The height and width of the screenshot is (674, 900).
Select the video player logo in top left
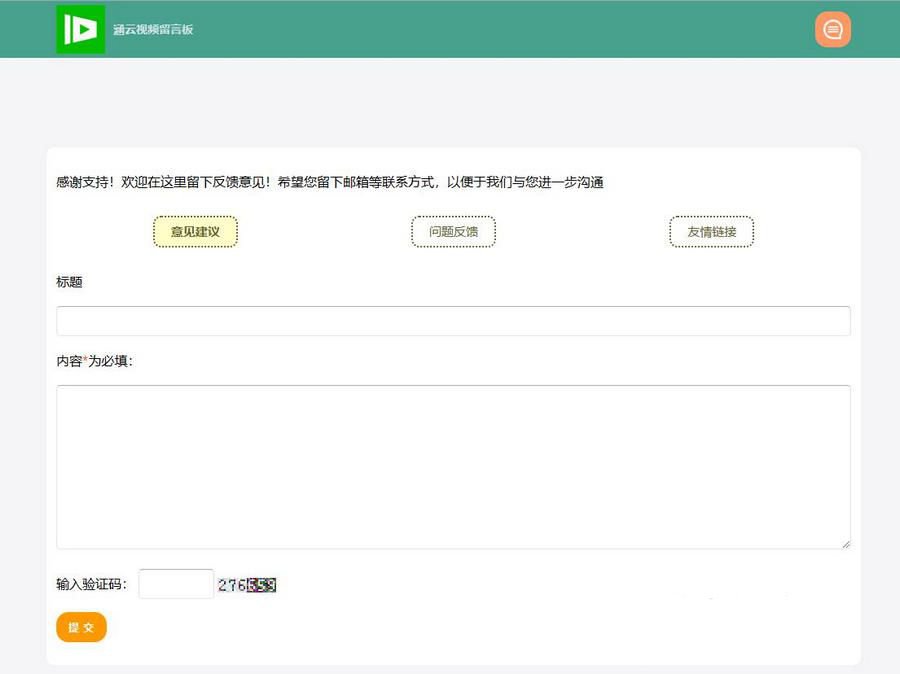(x=80, y=29)
